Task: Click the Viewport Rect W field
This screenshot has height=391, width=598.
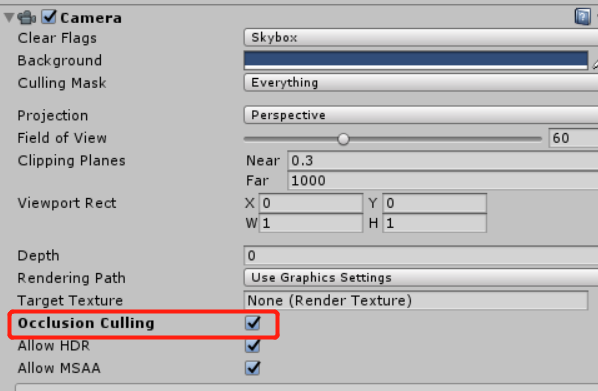Action: 311,223
